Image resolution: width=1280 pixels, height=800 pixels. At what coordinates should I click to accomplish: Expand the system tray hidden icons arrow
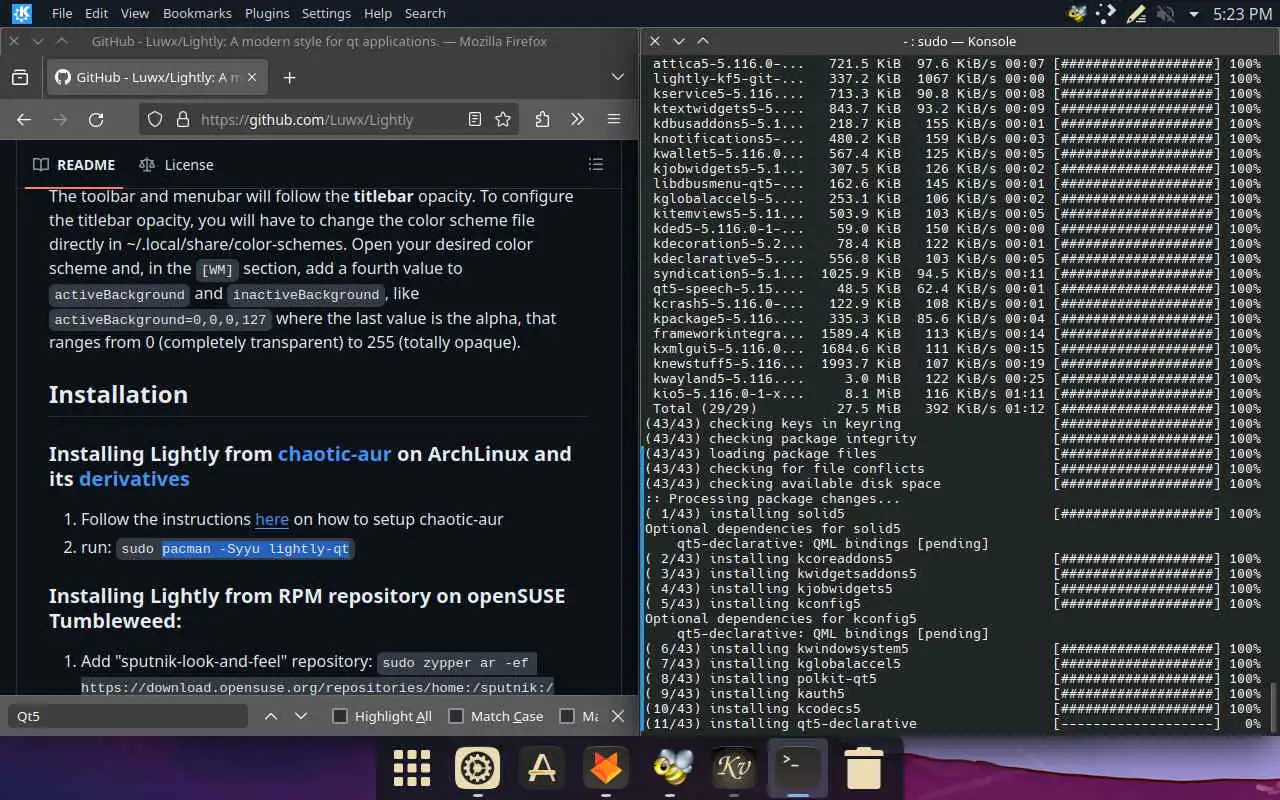(1194, 14)
